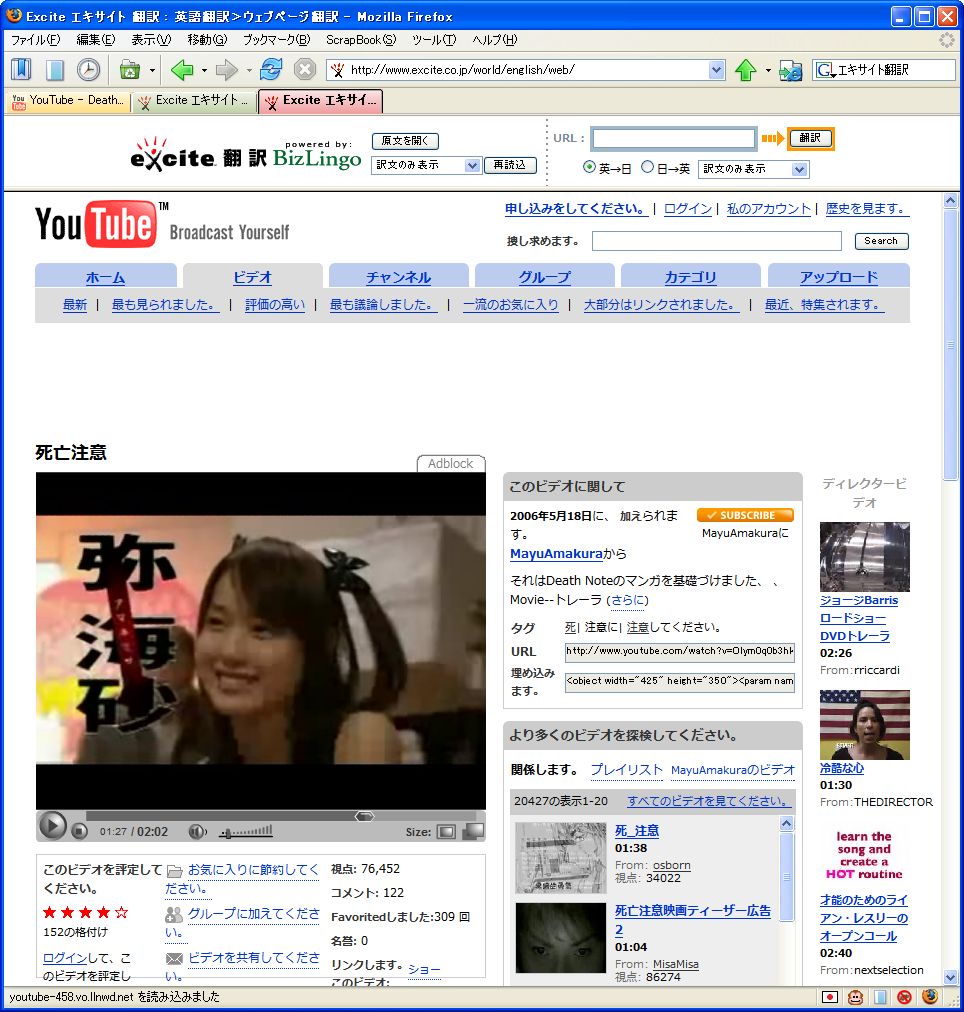Reload the page with the blue refresh icon

coord(271,69)
